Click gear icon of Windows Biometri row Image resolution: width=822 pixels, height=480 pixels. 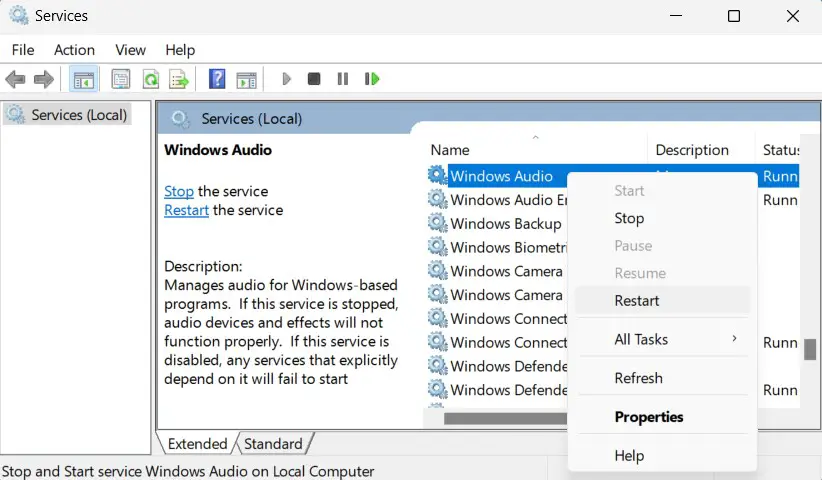tap(437, 246)
